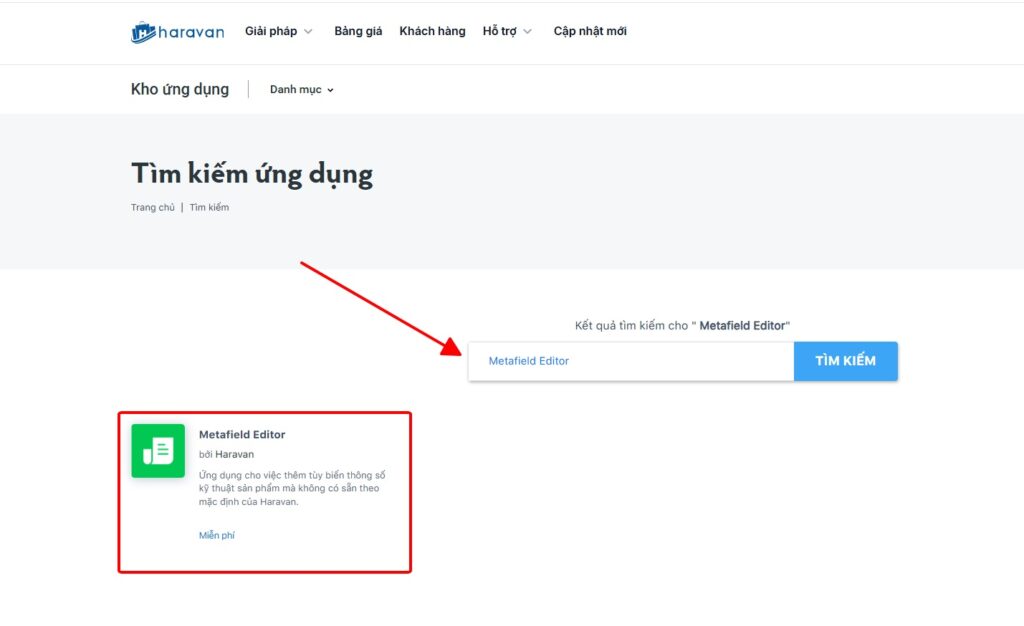The width and height of the screenshot is (1024, 626).
Task: Open the Metafield Editor app title
Action: coord(242,435)
